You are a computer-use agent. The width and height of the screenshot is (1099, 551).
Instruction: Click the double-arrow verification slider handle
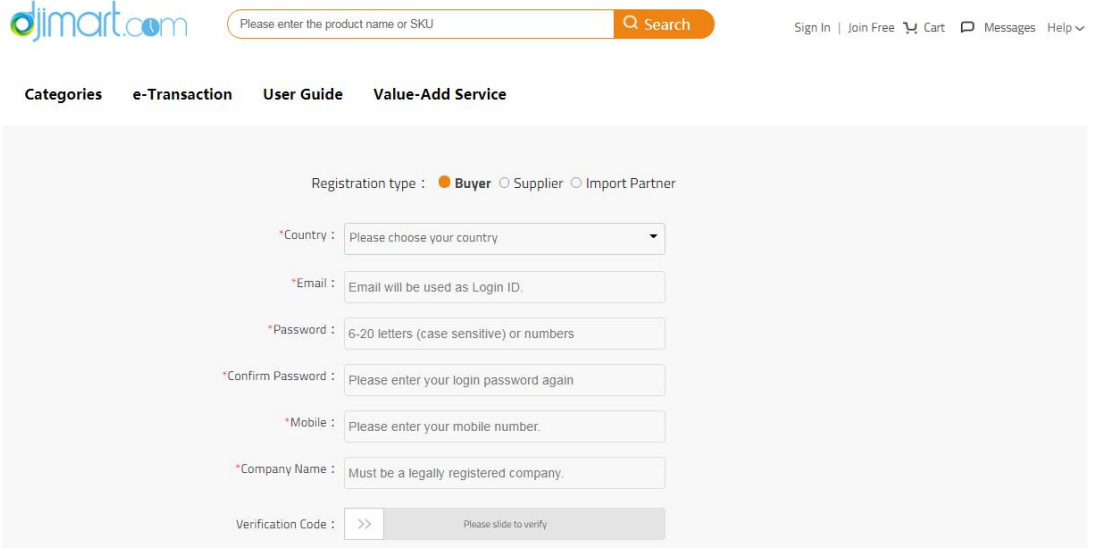[364, 524]
